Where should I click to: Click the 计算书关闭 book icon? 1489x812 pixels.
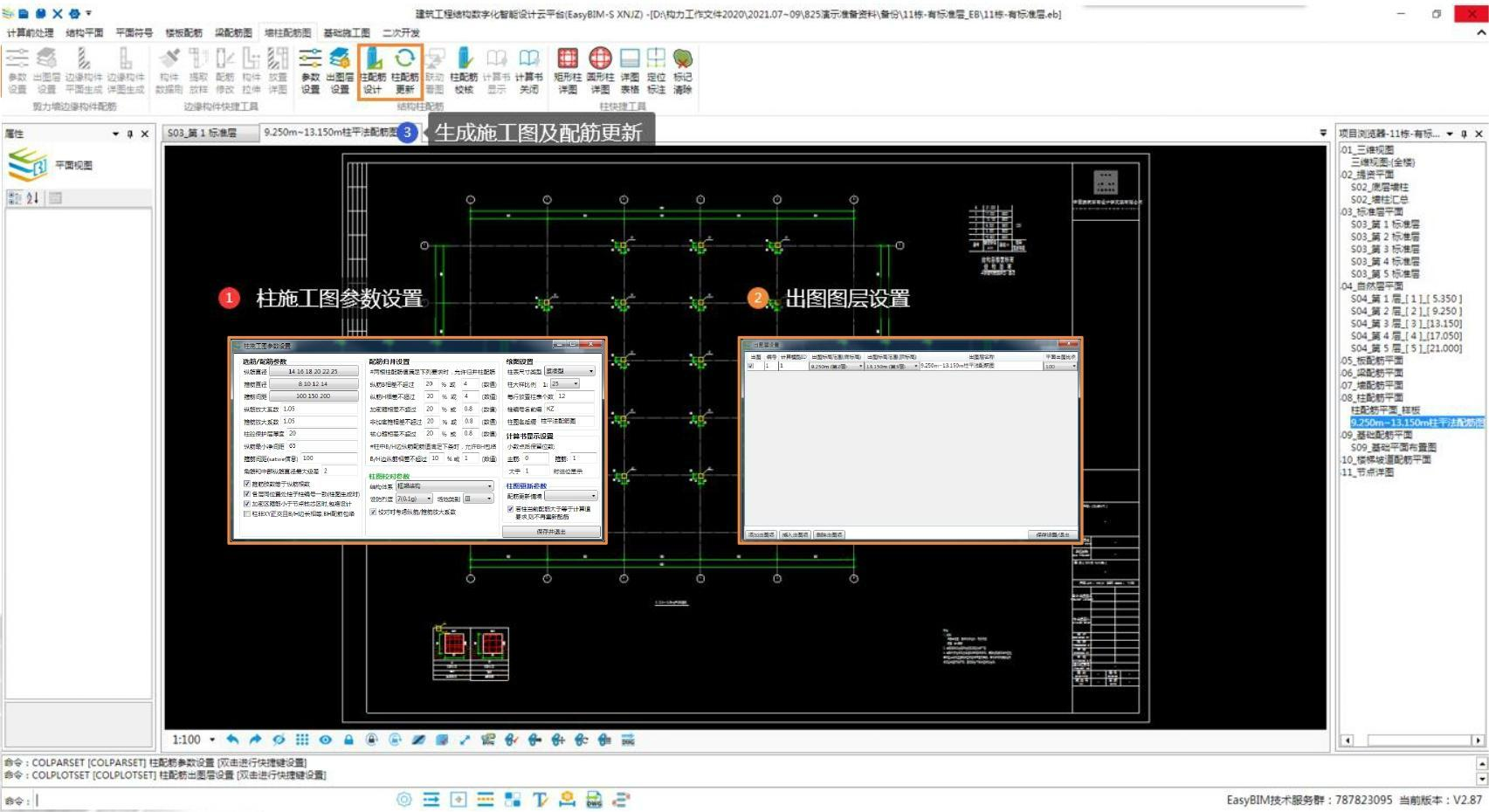coord(529,59)
